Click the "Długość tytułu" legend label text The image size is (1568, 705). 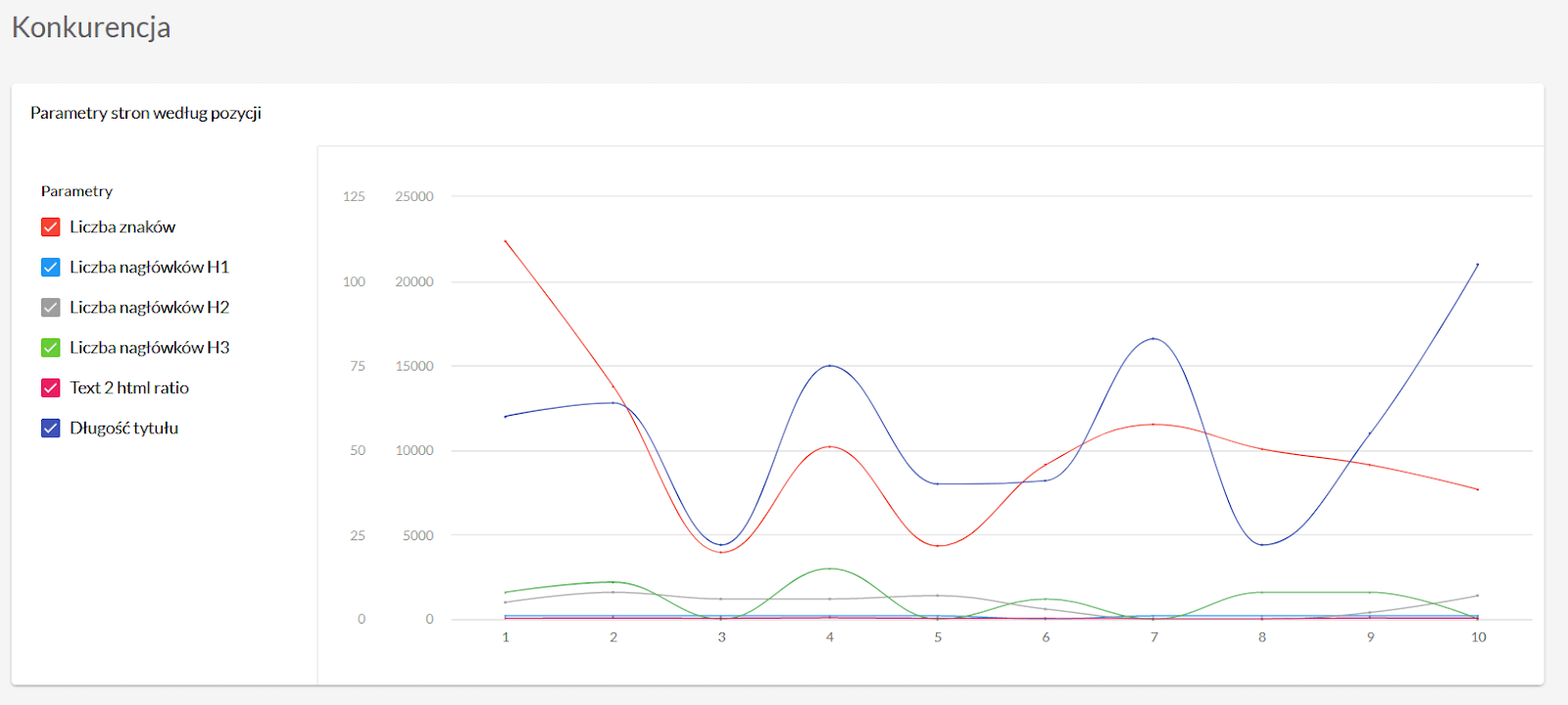[x=124, y=428]
